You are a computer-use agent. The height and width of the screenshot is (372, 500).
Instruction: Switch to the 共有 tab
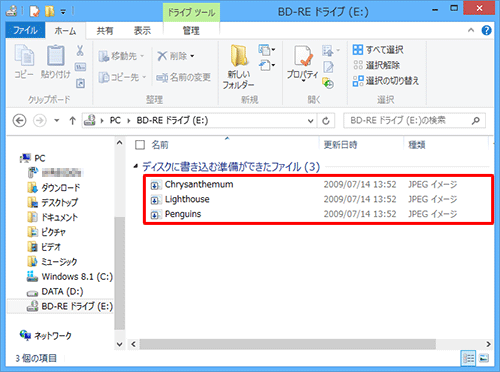[x=105, y=31]
